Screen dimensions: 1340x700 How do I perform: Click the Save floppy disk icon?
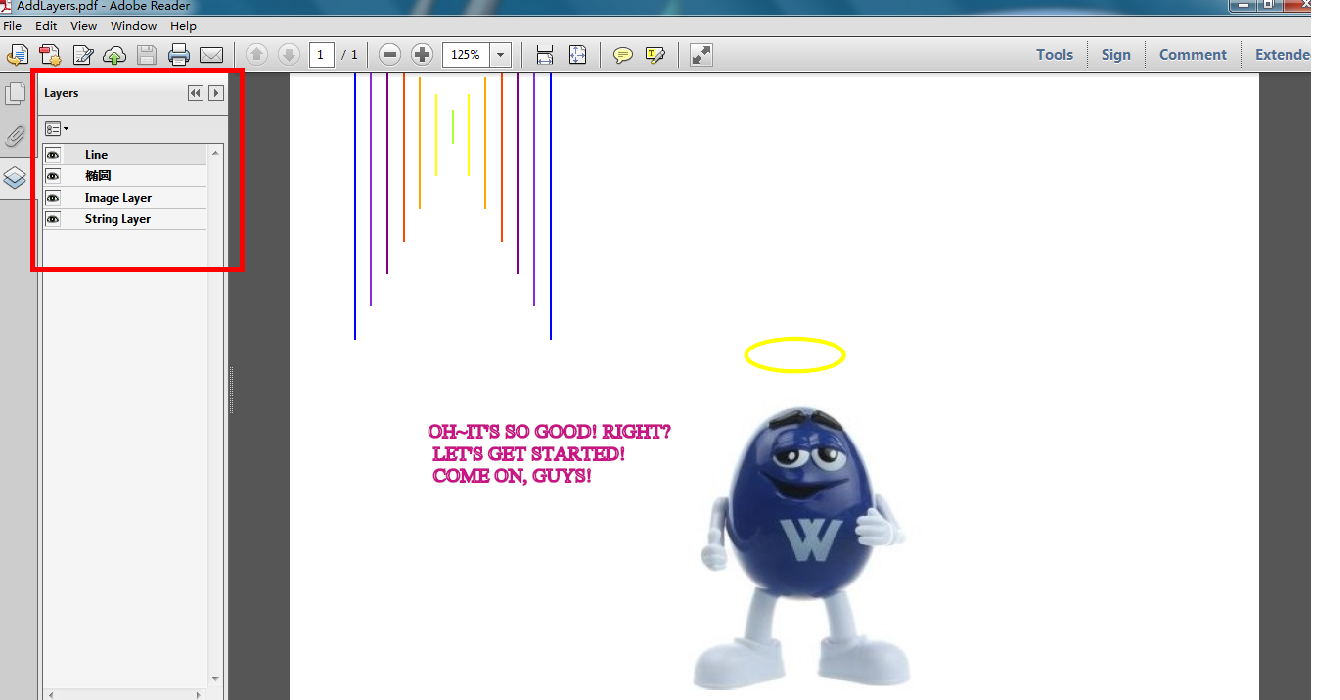coord(147,55)
